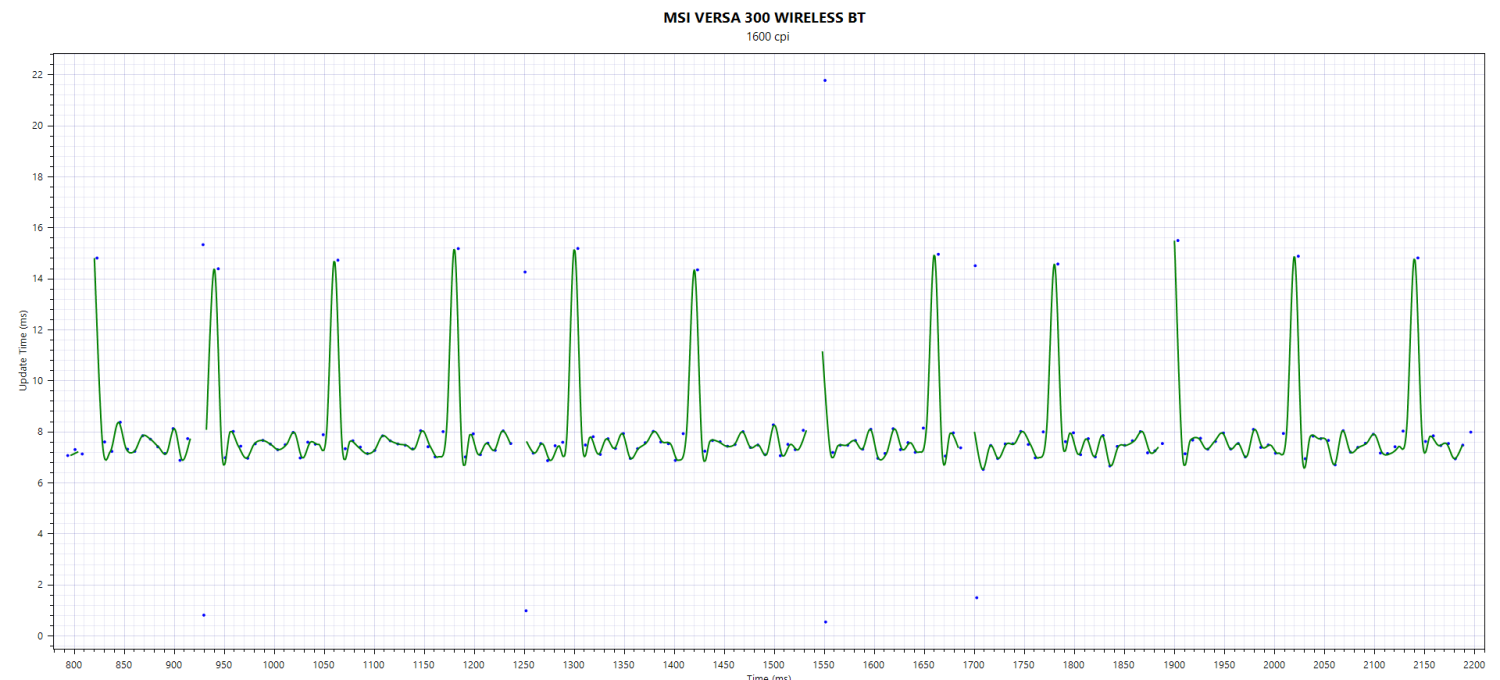1500x680 pixels.
Task: Click the 15.5 ms point near 1900 ms
Action: [x=1178, y=240]
